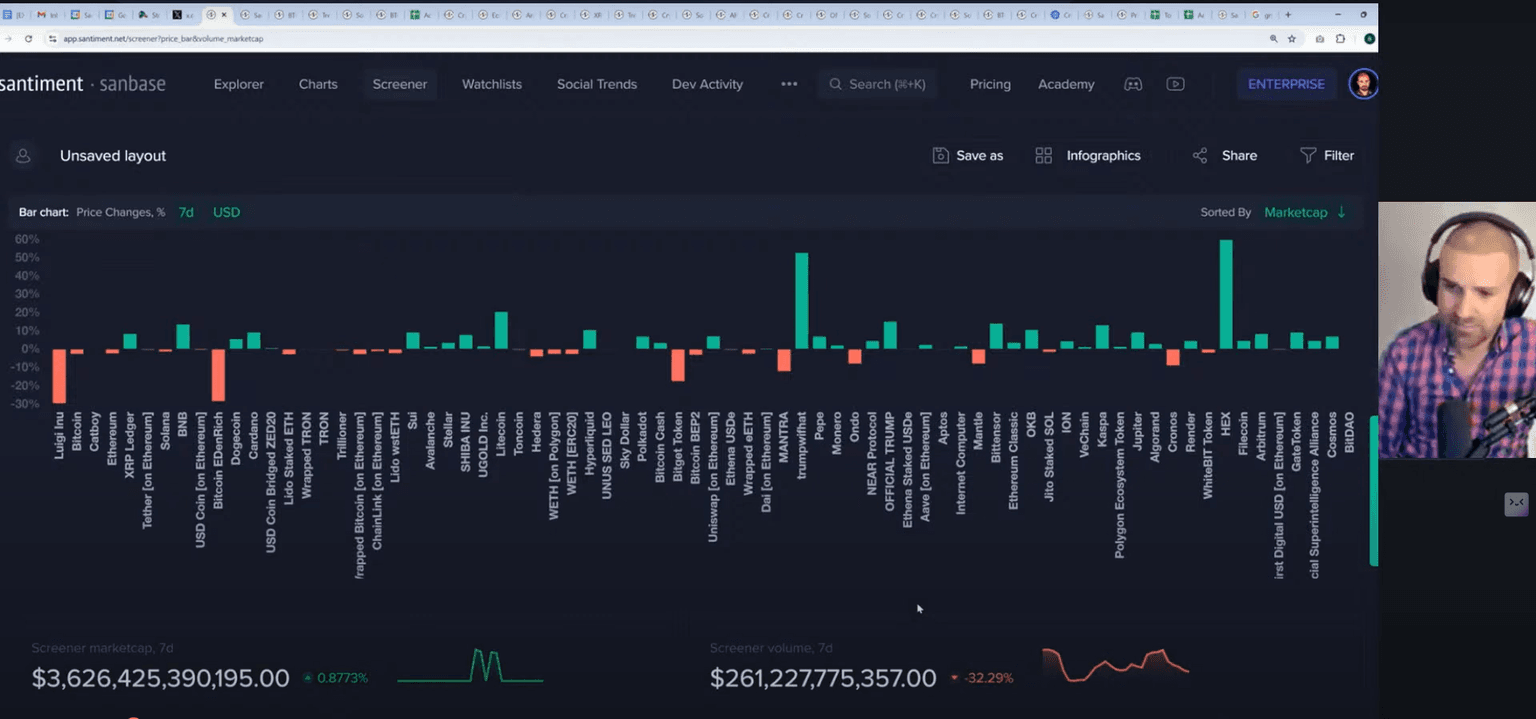Viewport: 1536px width, 719px height.
Task: Go to Social Trends menu item
Action: point(596,84)
